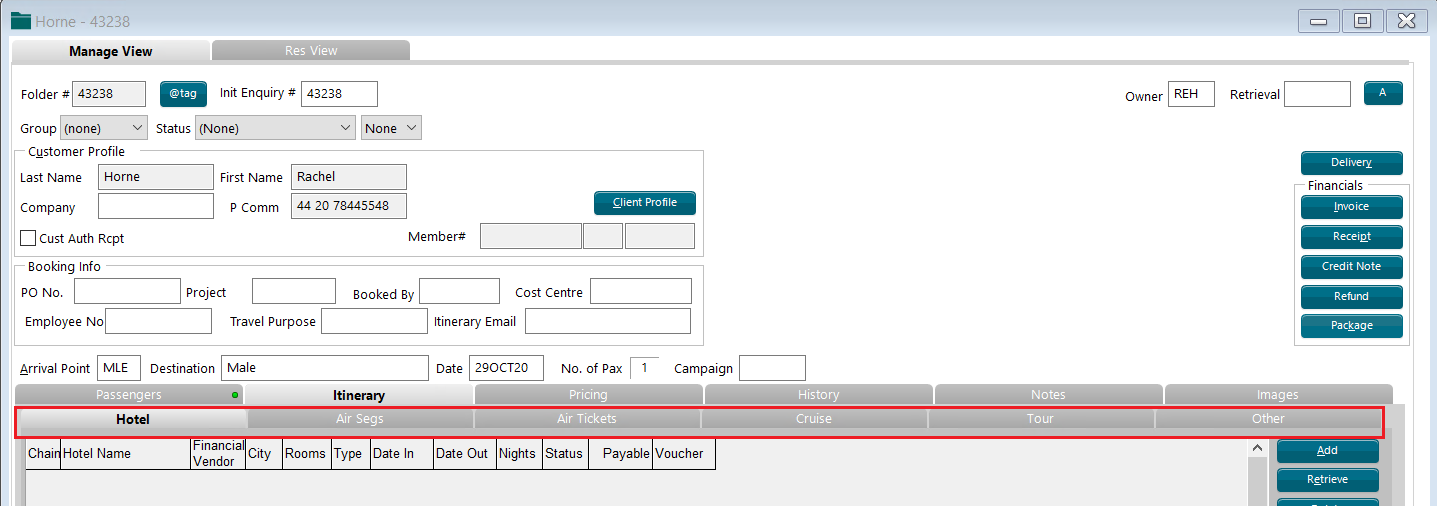Click the Receipt button
1437x506 pixels.
click(1352, 237)
